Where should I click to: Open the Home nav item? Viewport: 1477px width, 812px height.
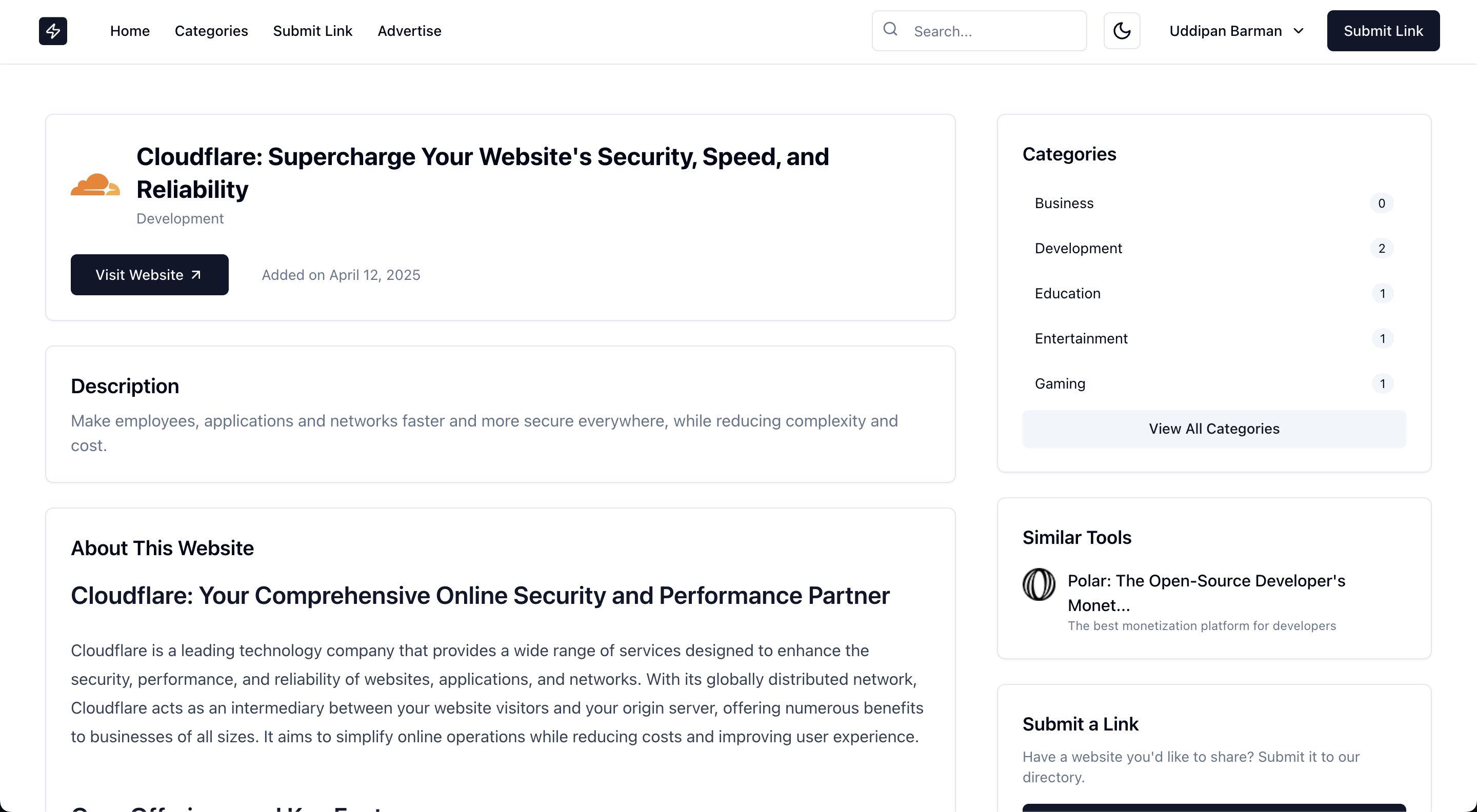coord(130,31)
